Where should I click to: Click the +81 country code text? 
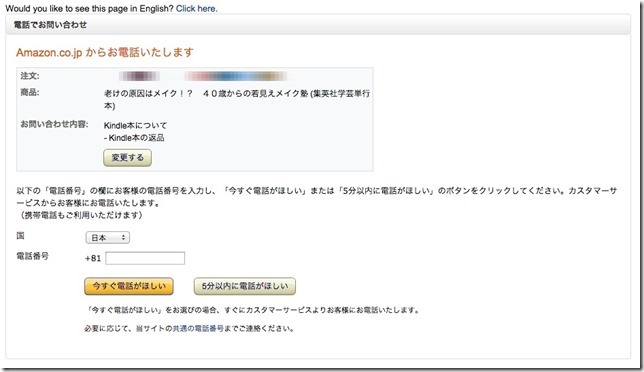[93, 258]
